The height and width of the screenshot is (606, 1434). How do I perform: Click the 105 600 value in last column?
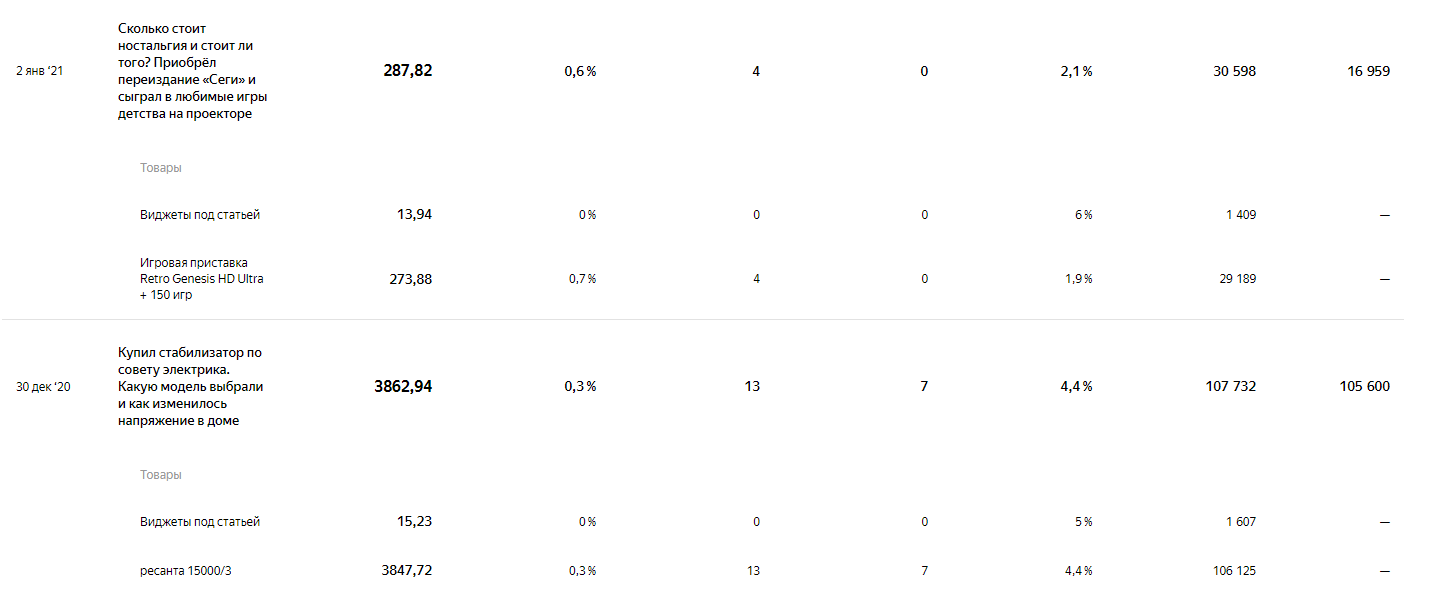pyautogui.click(x=1365, y=386)
